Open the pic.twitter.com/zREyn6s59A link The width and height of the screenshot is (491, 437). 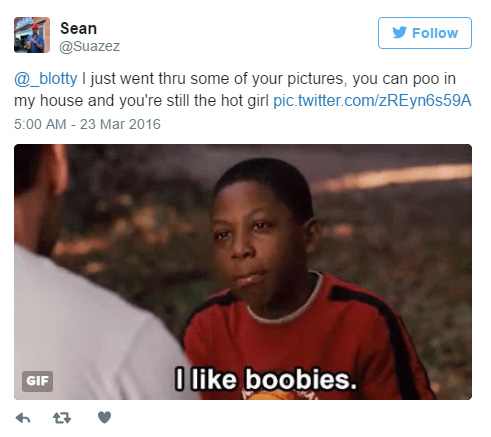(372, 100)
